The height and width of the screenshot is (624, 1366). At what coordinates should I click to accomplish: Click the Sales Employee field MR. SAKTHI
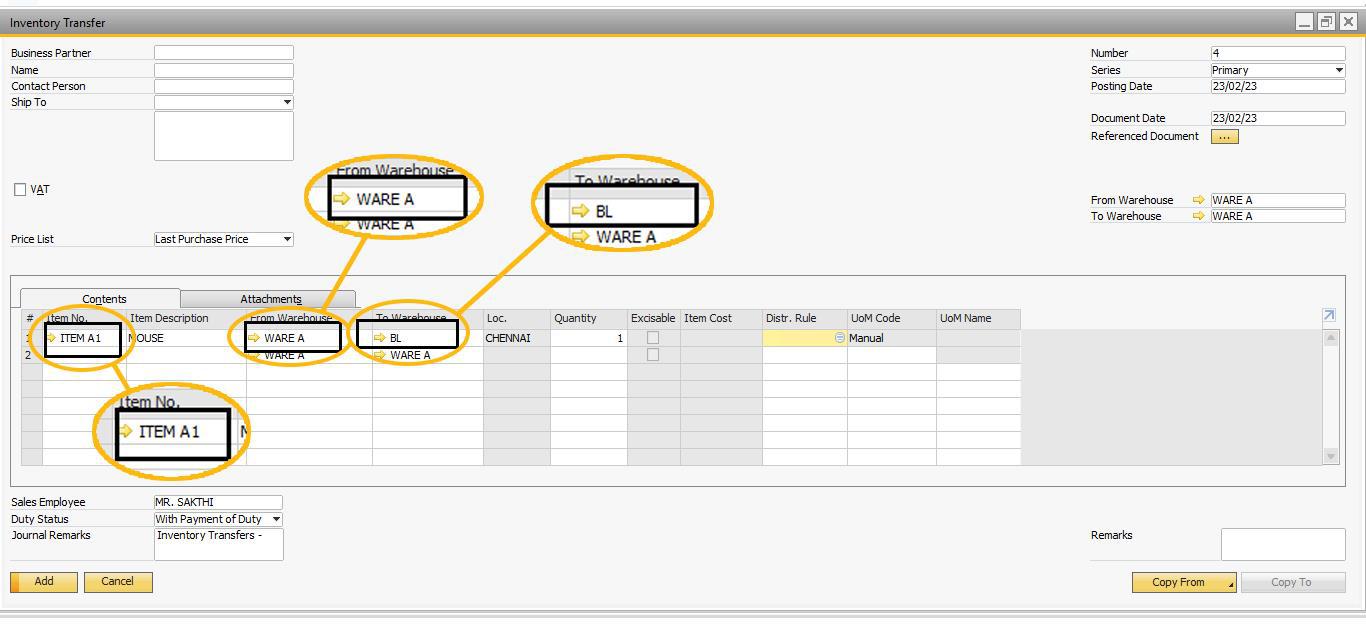click(x=218, y=502)
